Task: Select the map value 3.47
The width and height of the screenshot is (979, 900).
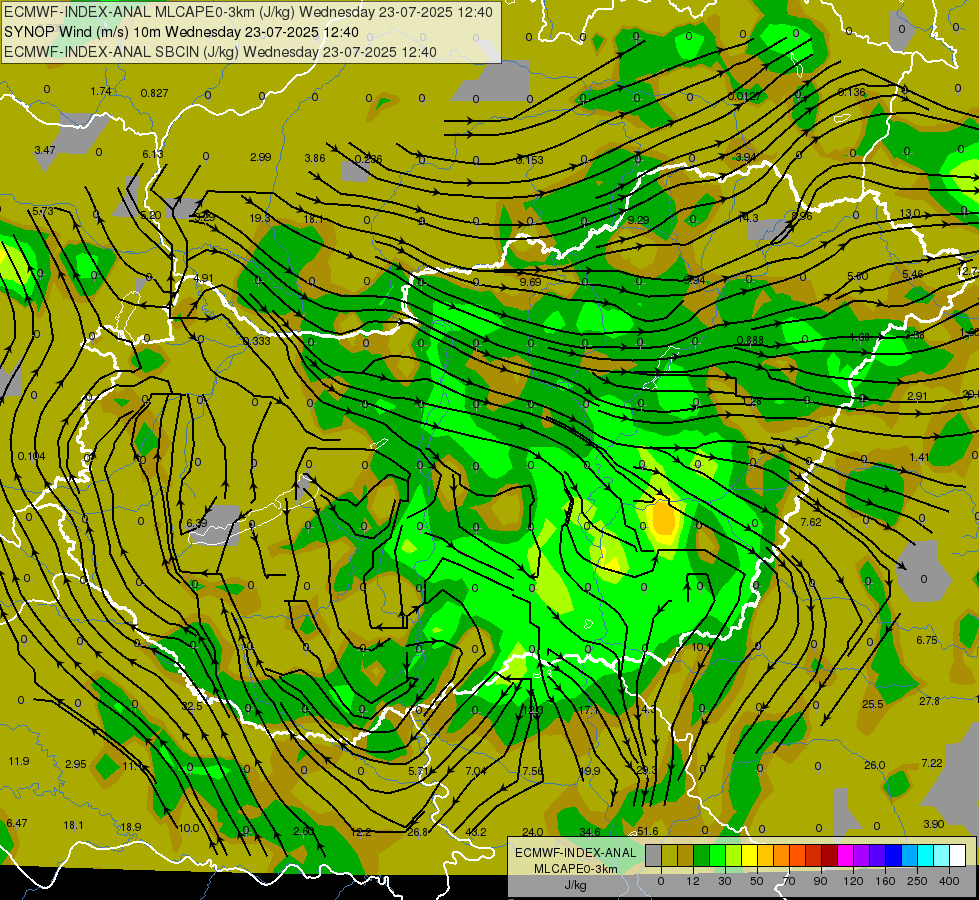Action: point(45,150)
